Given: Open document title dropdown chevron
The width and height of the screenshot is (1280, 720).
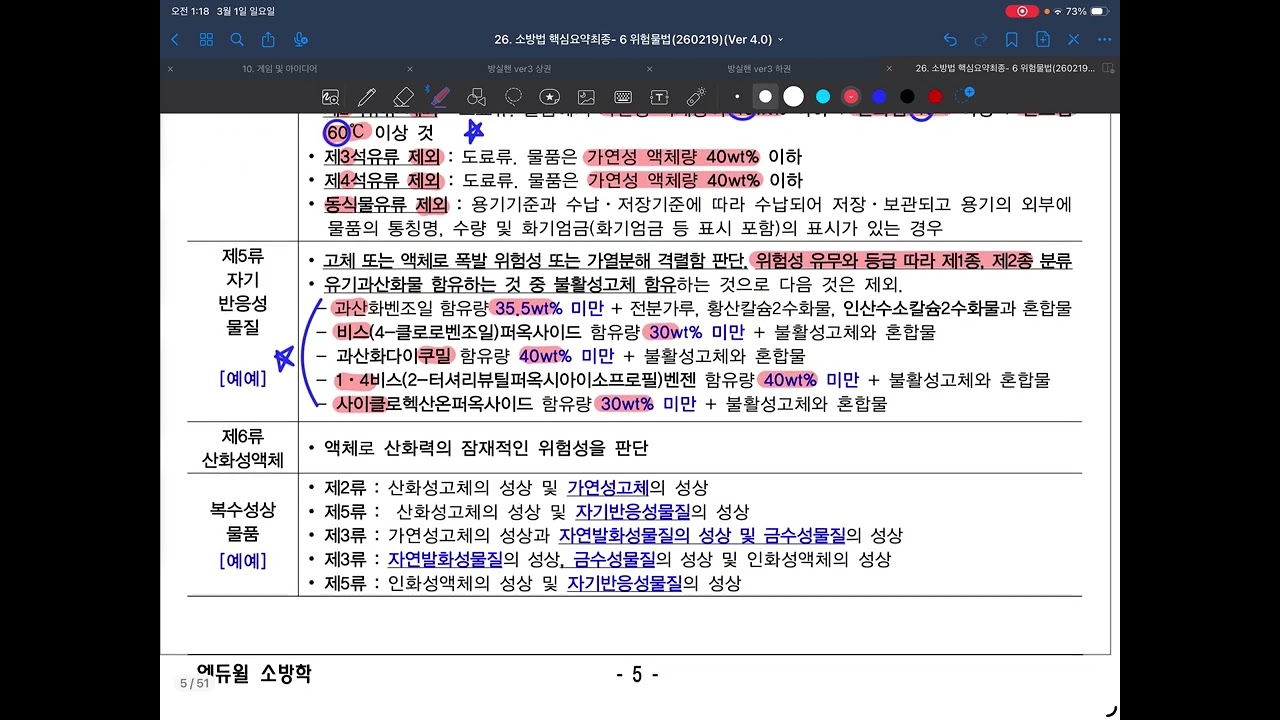Looking at the screenshot, I should 781,40.
